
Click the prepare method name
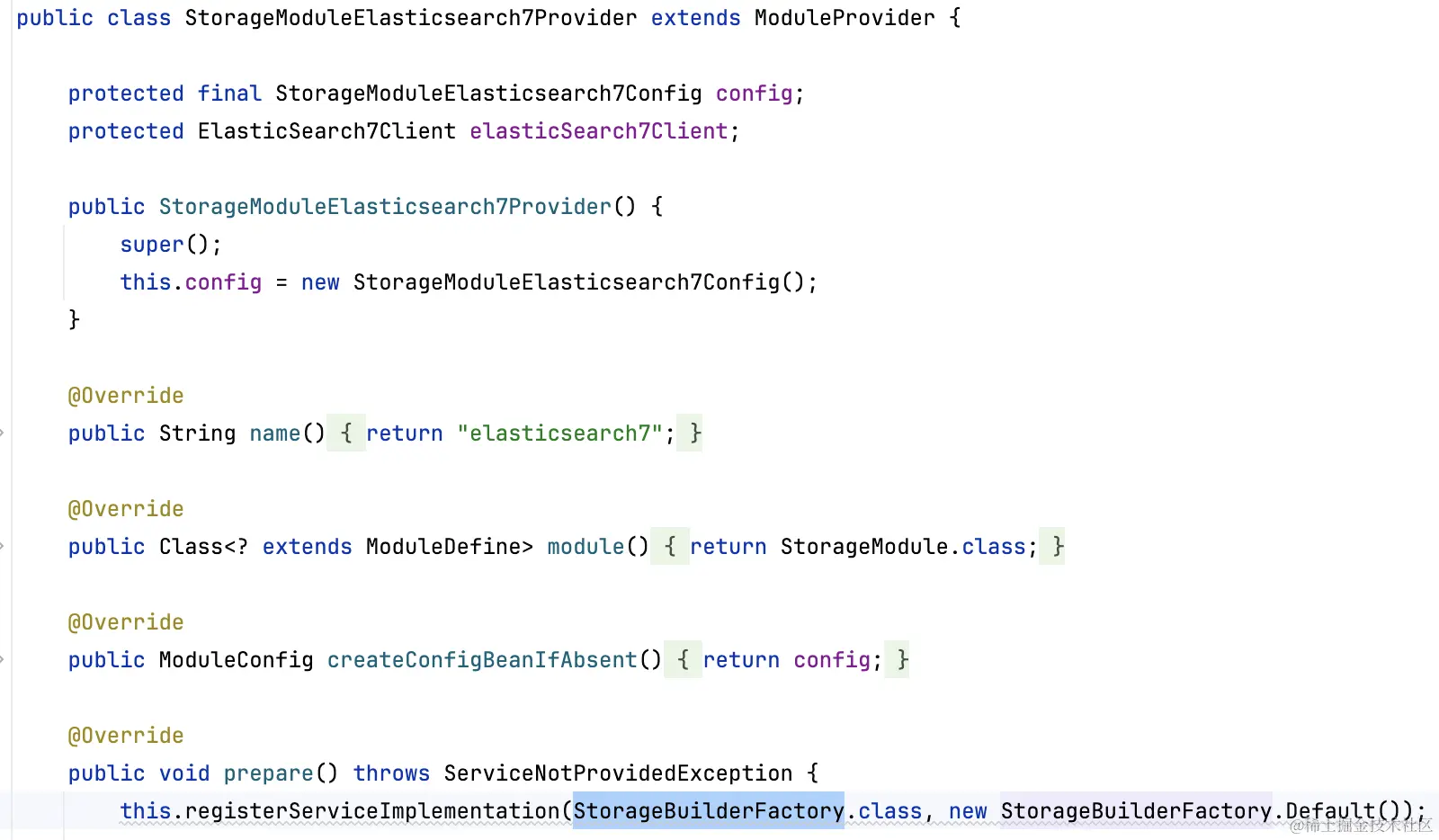[268, 773]
